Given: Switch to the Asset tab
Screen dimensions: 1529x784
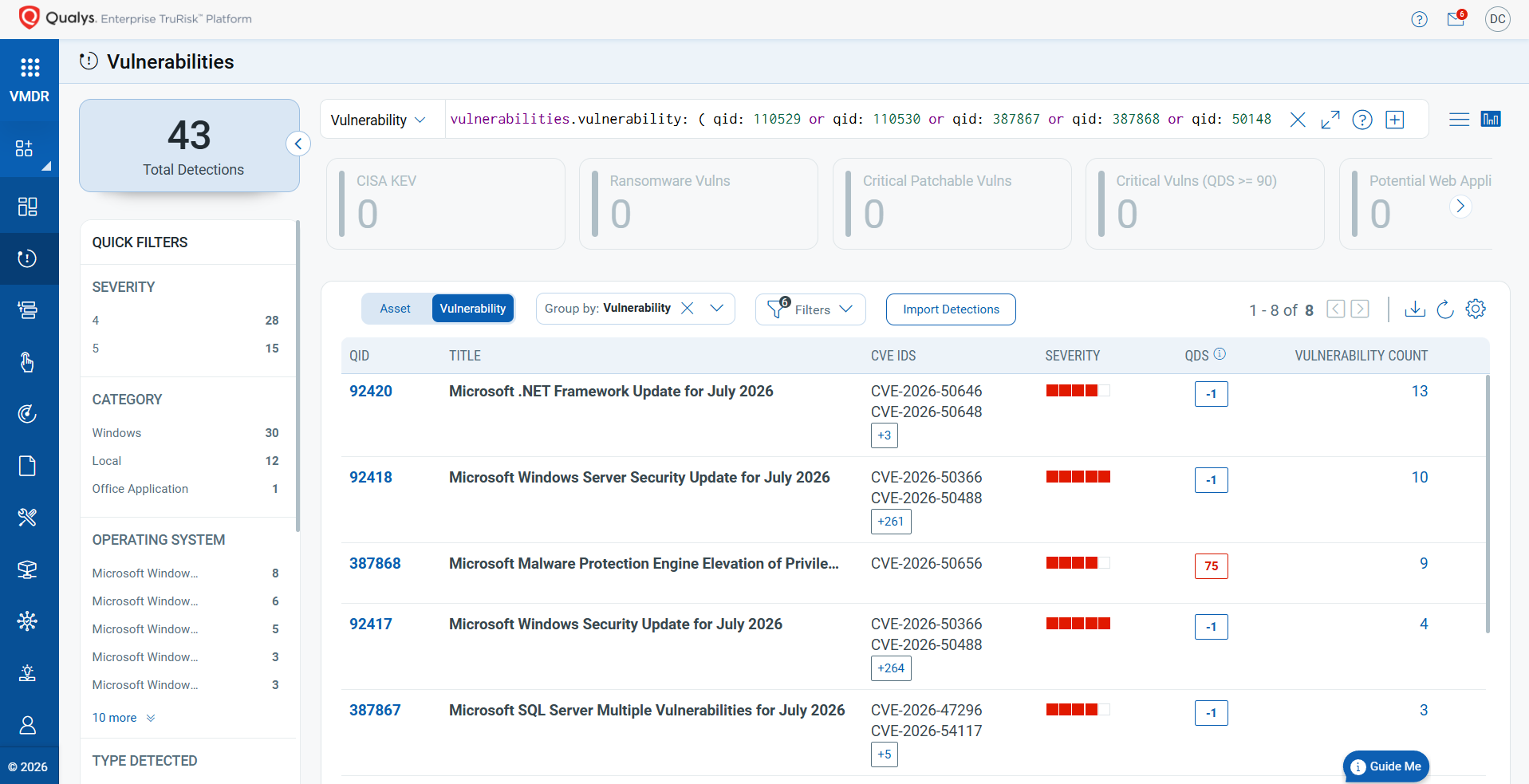Looking at the screenshot, I should (395, 309).
